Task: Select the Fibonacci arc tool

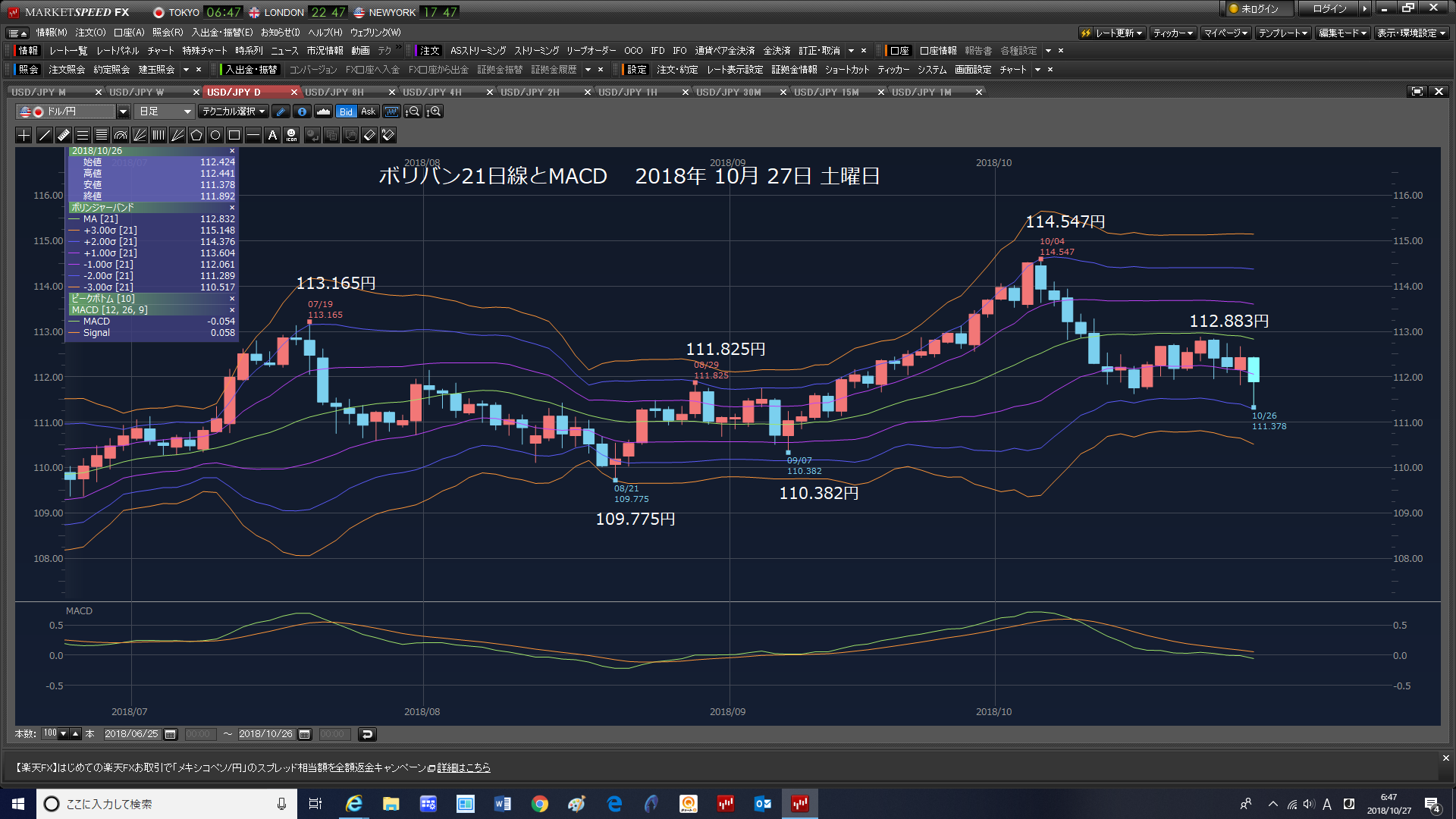Action: [121, 135]
